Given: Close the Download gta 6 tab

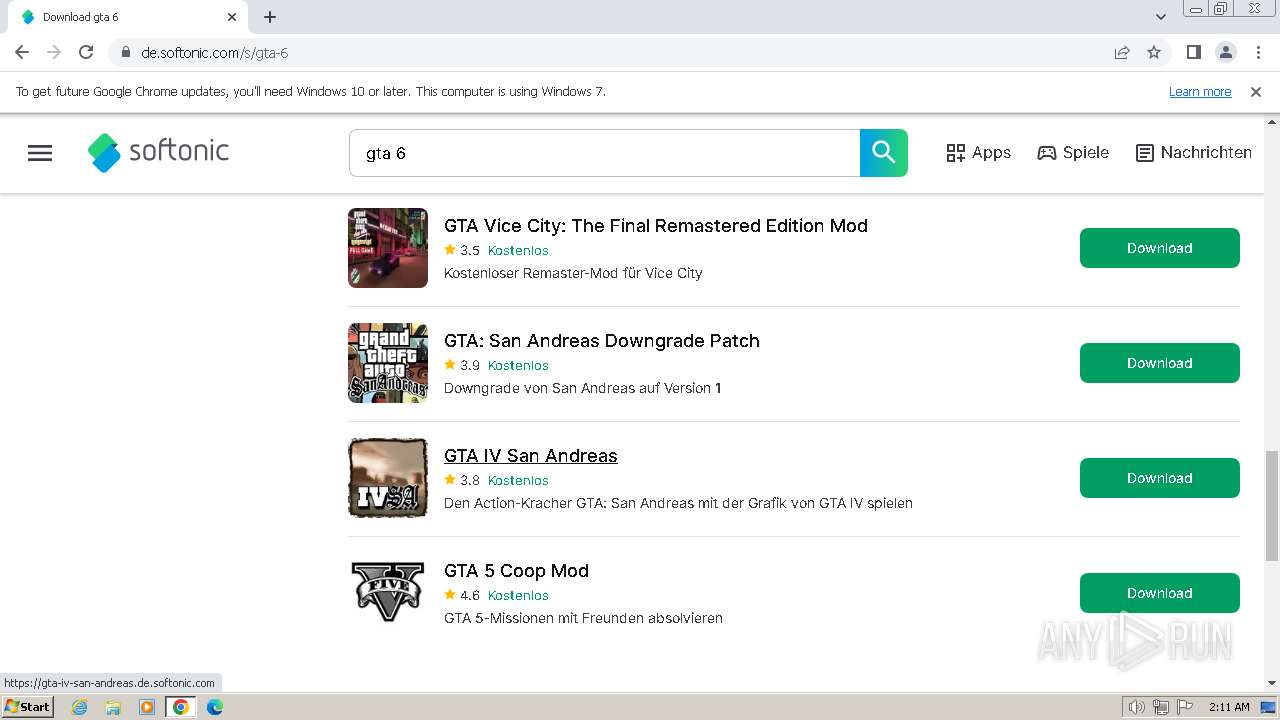Looking at the screenshot, I should (232, 17).
